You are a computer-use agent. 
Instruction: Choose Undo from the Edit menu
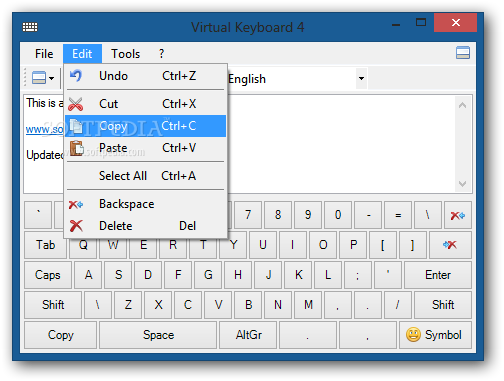pos(146,76)
